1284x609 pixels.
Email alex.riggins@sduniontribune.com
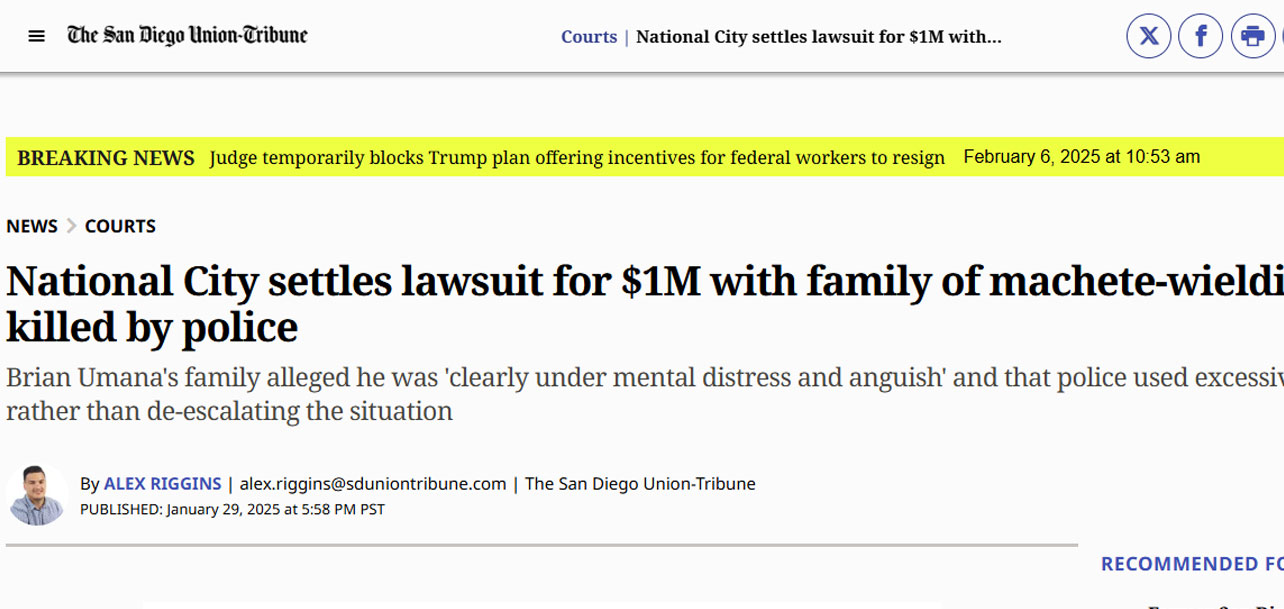click(373, 484)
